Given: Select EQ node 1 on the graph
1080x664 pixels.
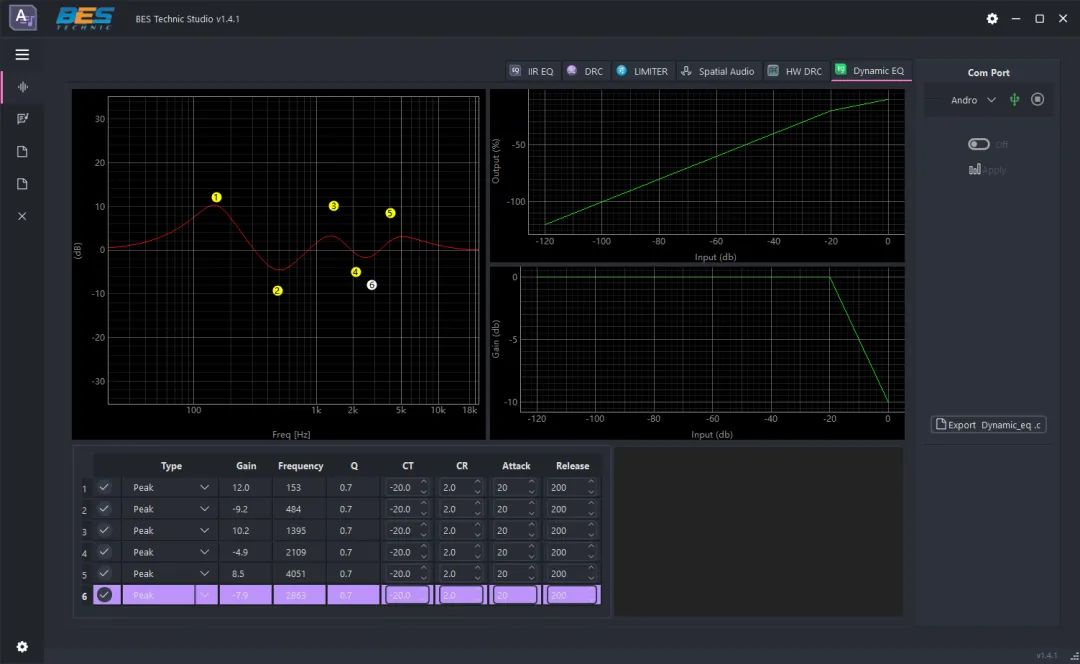Looking at the screenshot, I should click(216, 197).
